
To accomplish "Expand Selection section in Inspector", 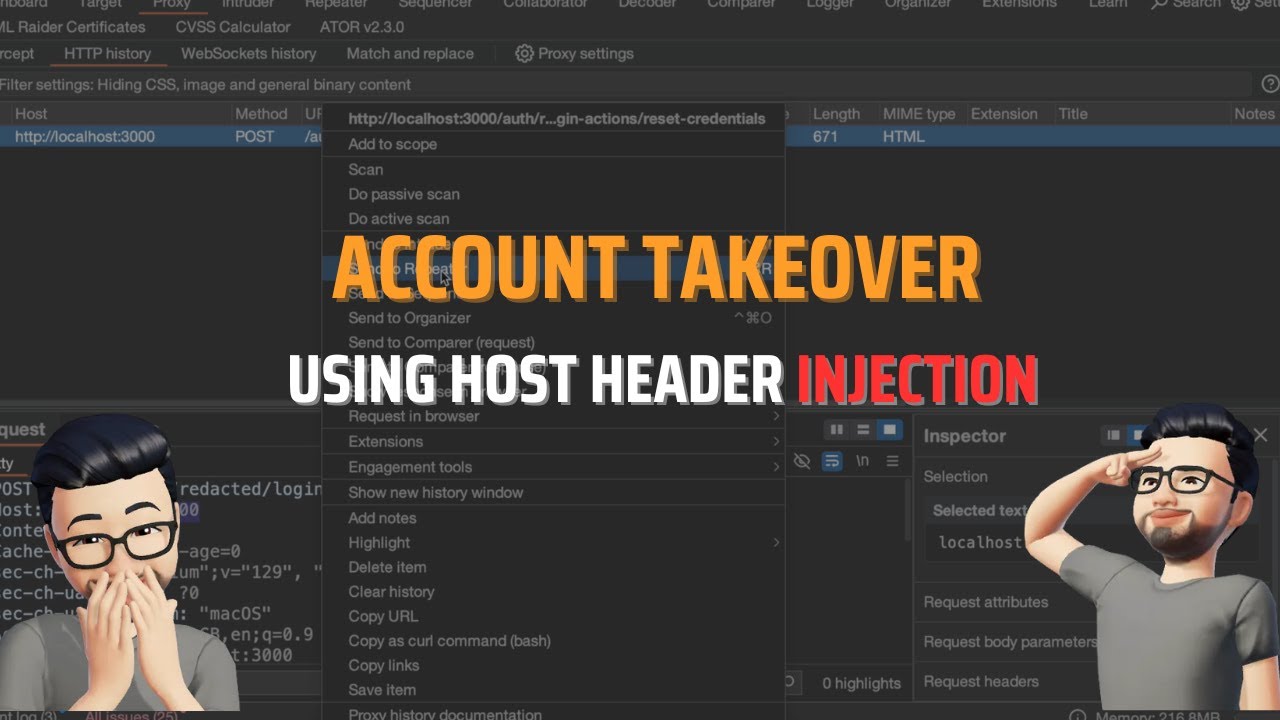I will point(955,477).
